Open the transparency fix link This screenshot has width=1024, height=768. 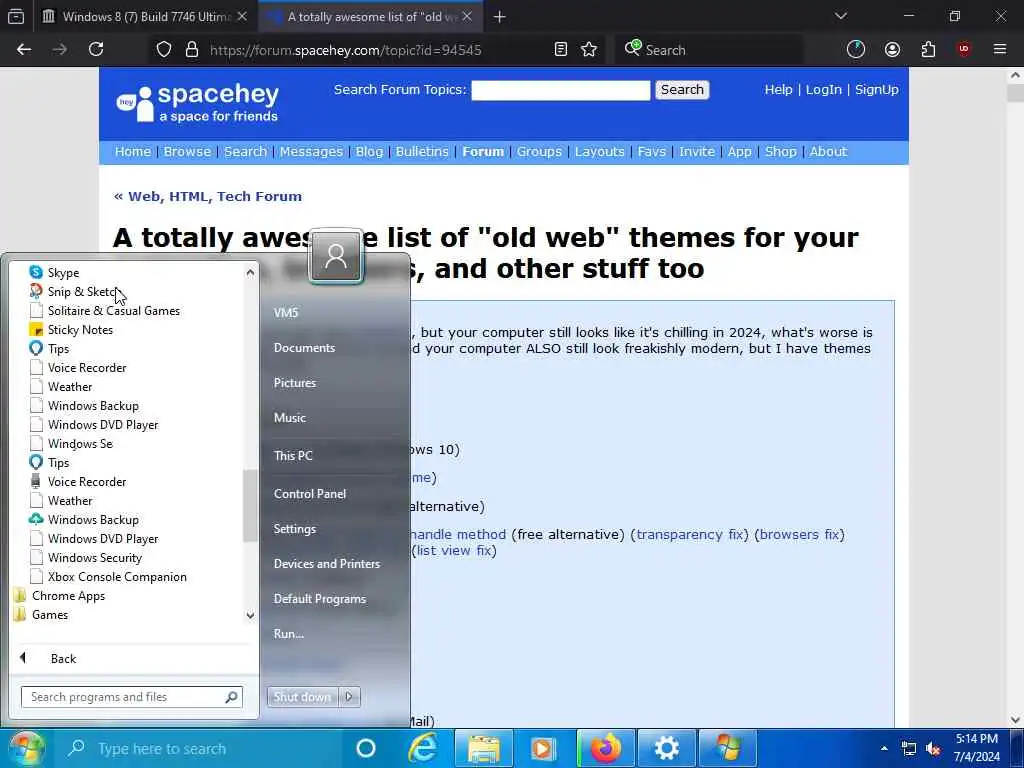(x=690, y=534)
